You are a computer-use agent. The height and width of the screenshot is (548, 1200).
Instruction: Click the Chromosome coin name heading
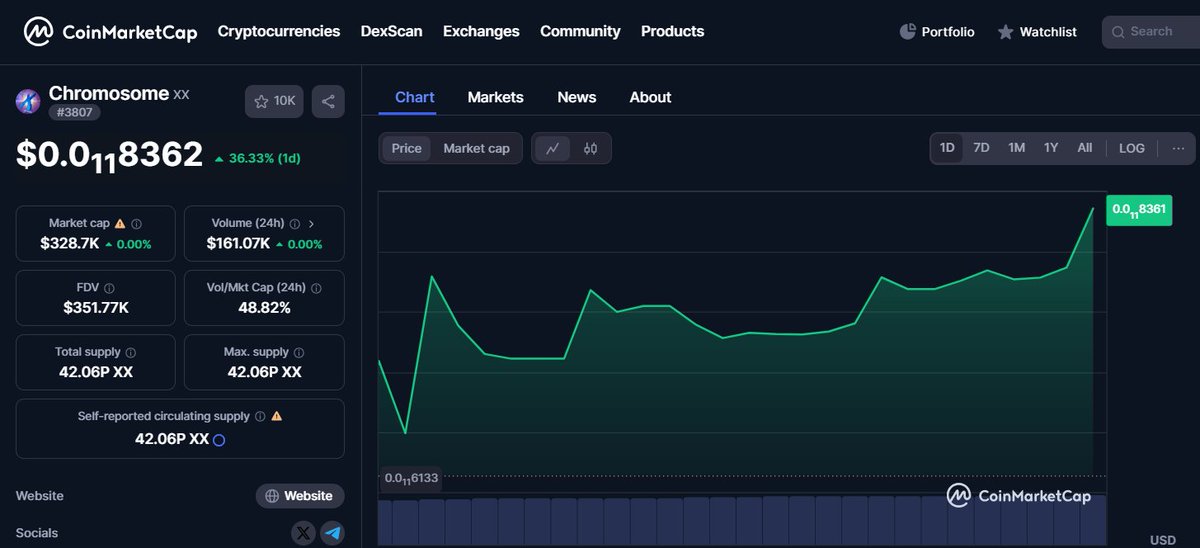tap(109, 93)
